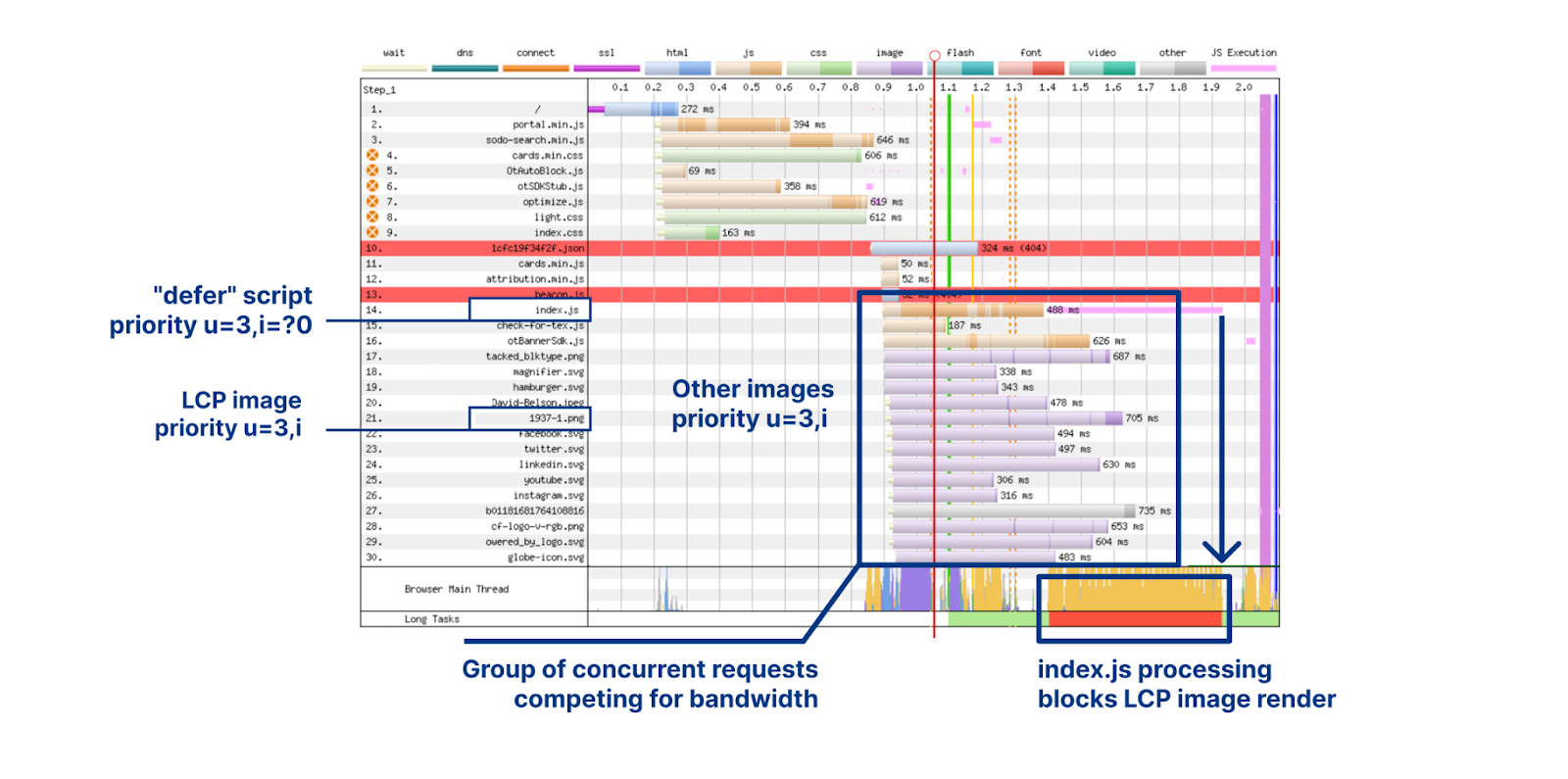The image size is (1568, 779).
Task: Click the 358 ms otSDKStub.js timing bar
Action: click(719, 186)
